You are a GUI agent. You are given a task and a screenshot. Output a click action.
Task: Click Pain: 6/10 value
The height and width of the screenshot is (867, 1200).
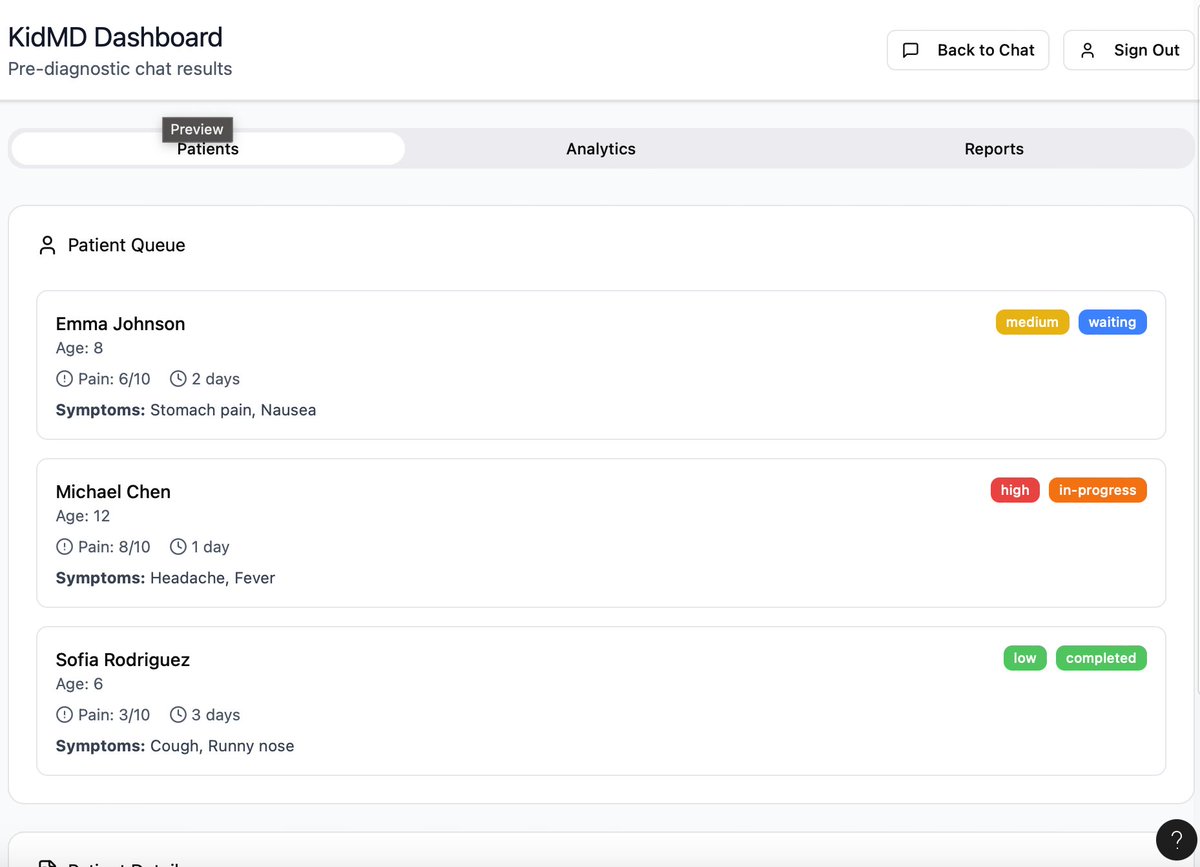[x=114, y=379]
